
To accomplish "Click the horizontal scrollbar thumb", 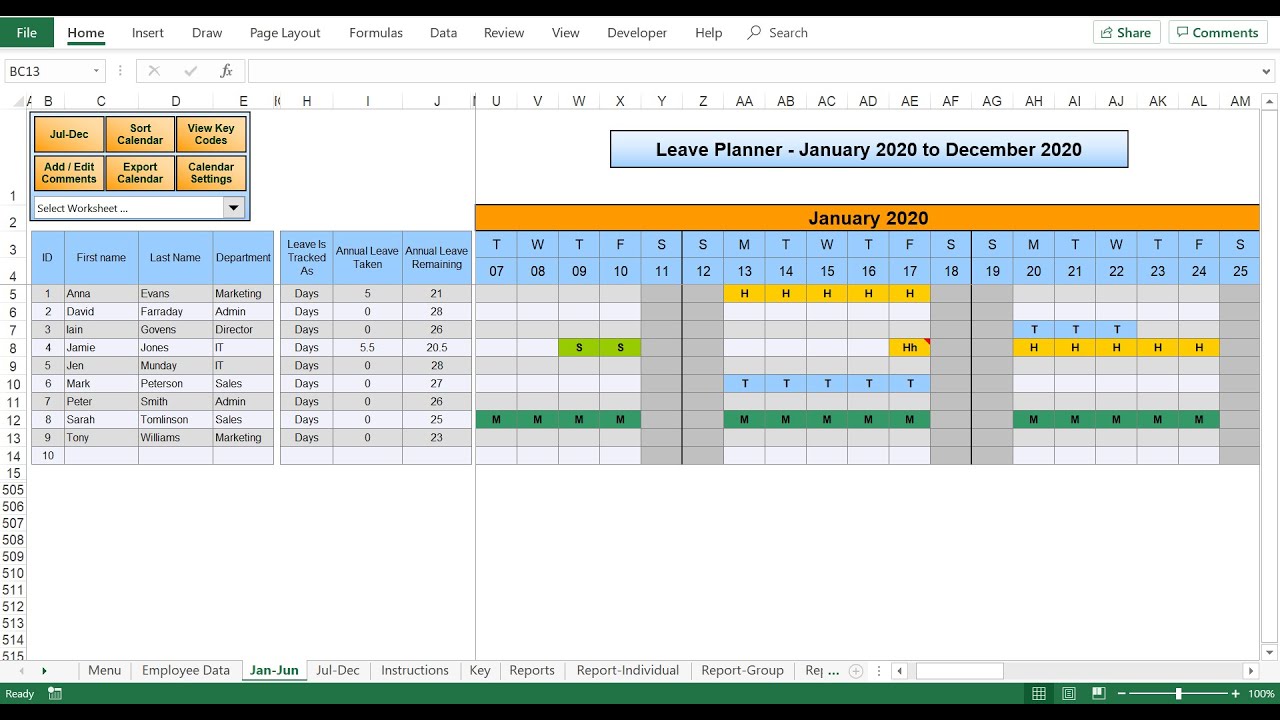I will [959, 671].
